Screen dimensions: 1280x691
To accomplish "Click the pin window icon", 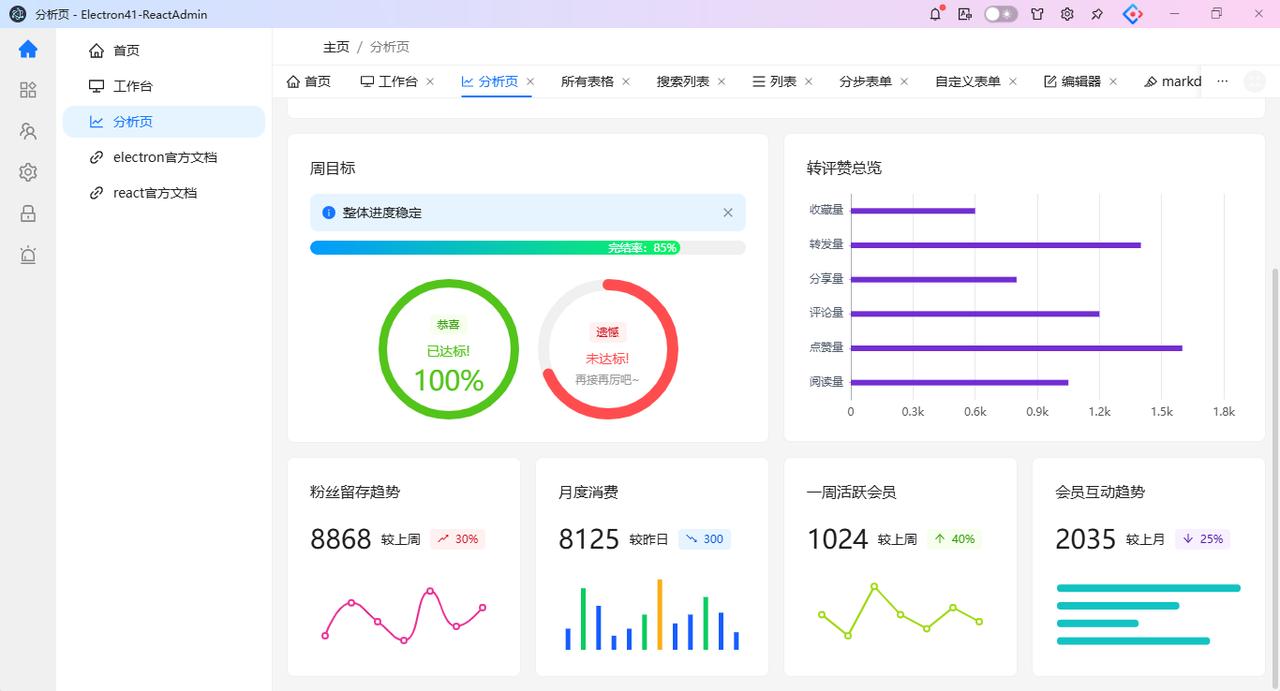I will coord(1097,14).
